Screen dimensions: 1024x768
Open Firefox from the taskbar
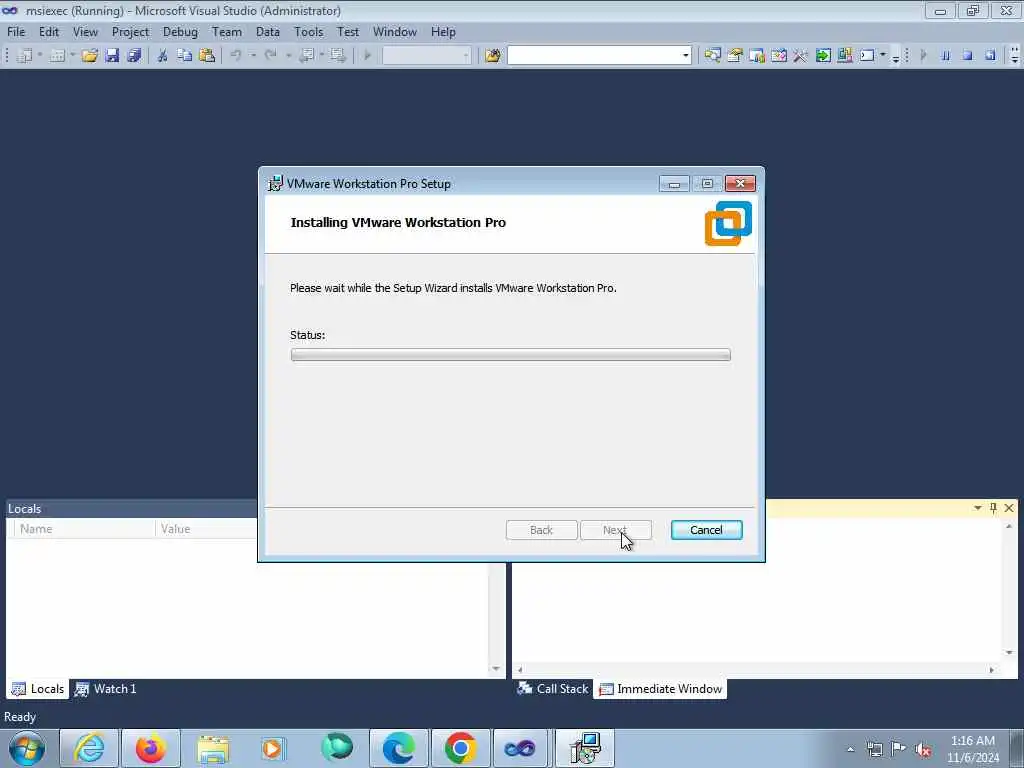[x=150, y=748]
